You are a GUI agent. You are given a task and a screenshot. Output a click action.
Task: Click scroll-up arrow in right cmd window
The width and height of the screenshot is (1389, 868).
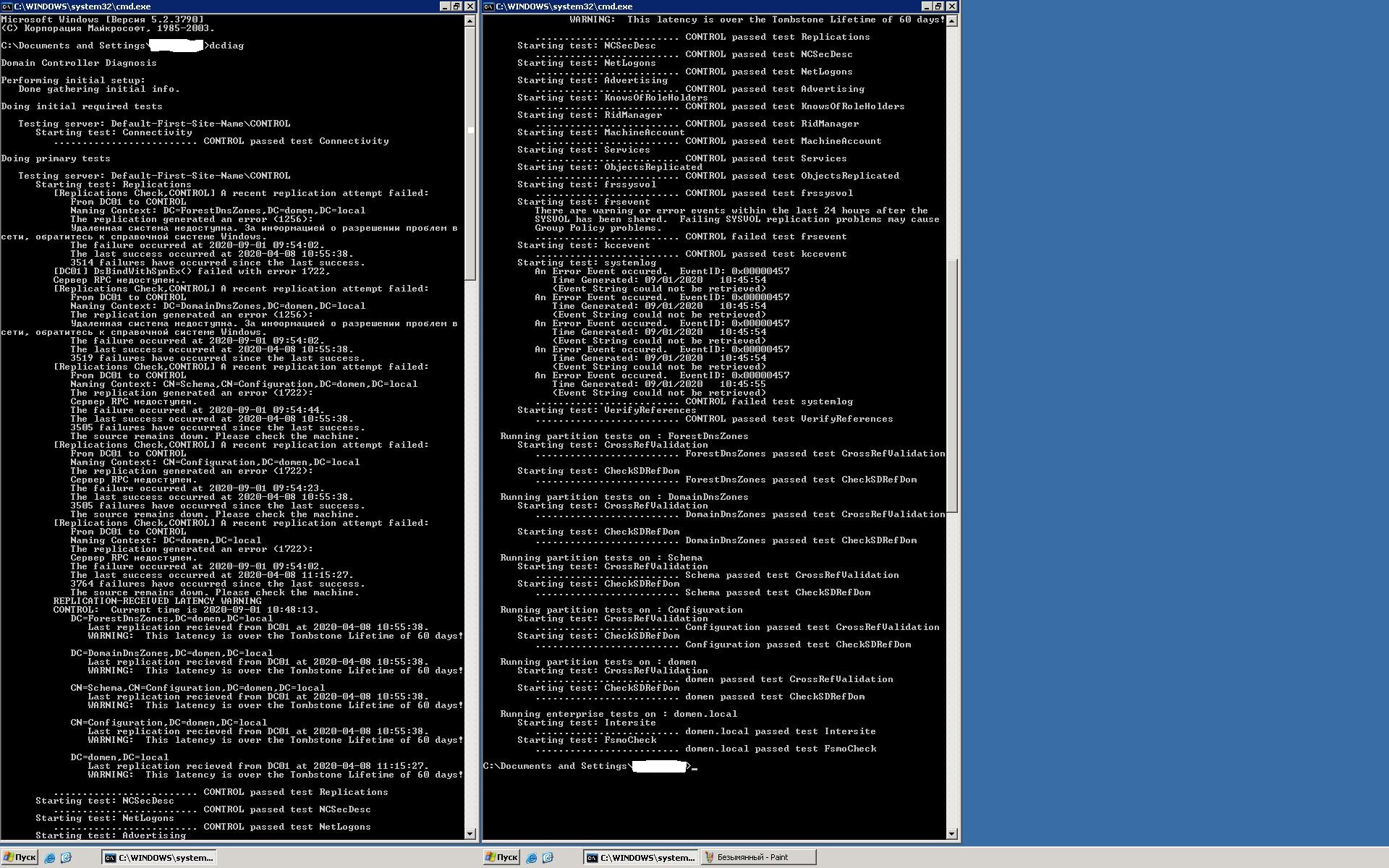[952, 21]
